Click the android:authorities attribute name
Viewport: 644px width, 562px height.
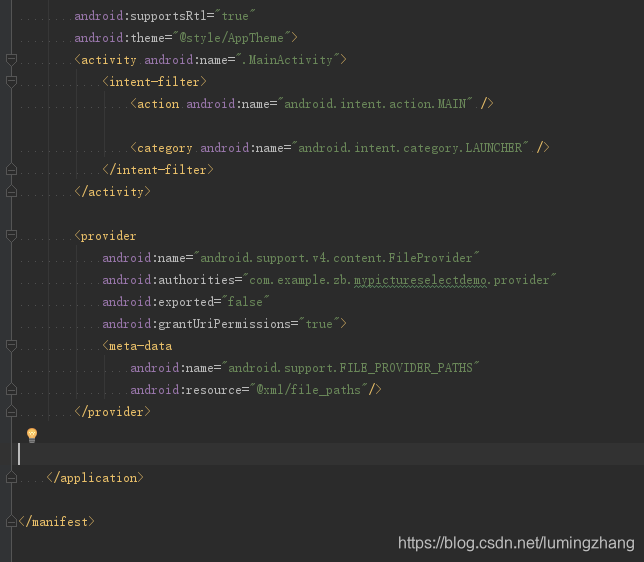168,280
